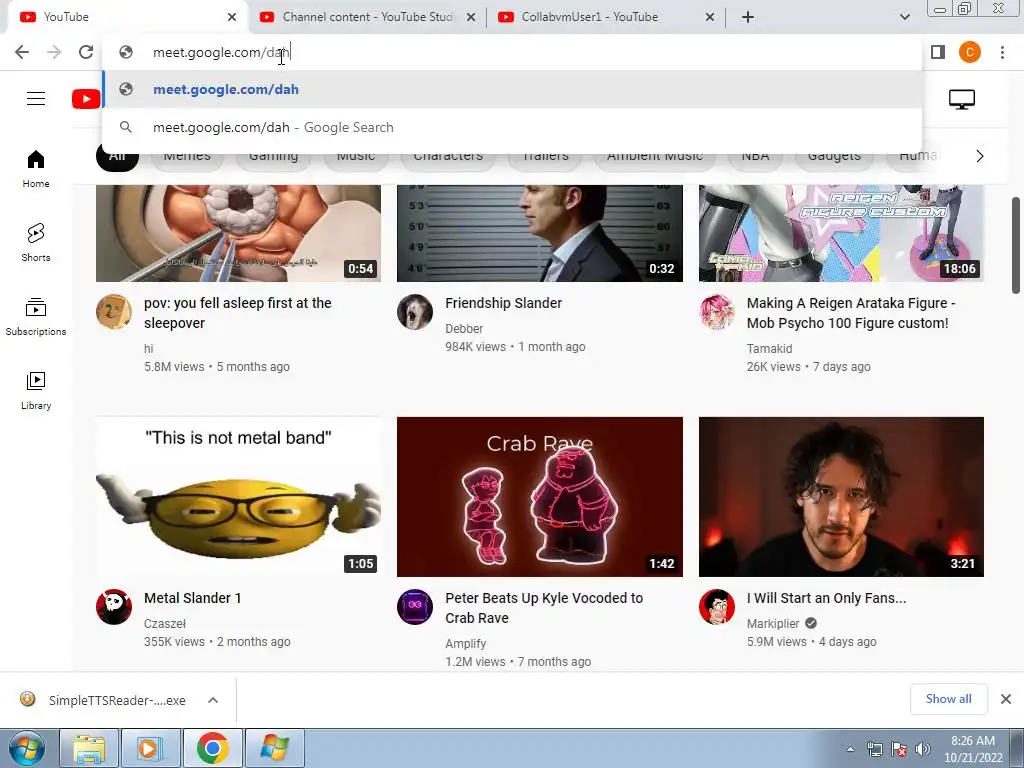Open the orange profile avatar C

pos(970,52)
